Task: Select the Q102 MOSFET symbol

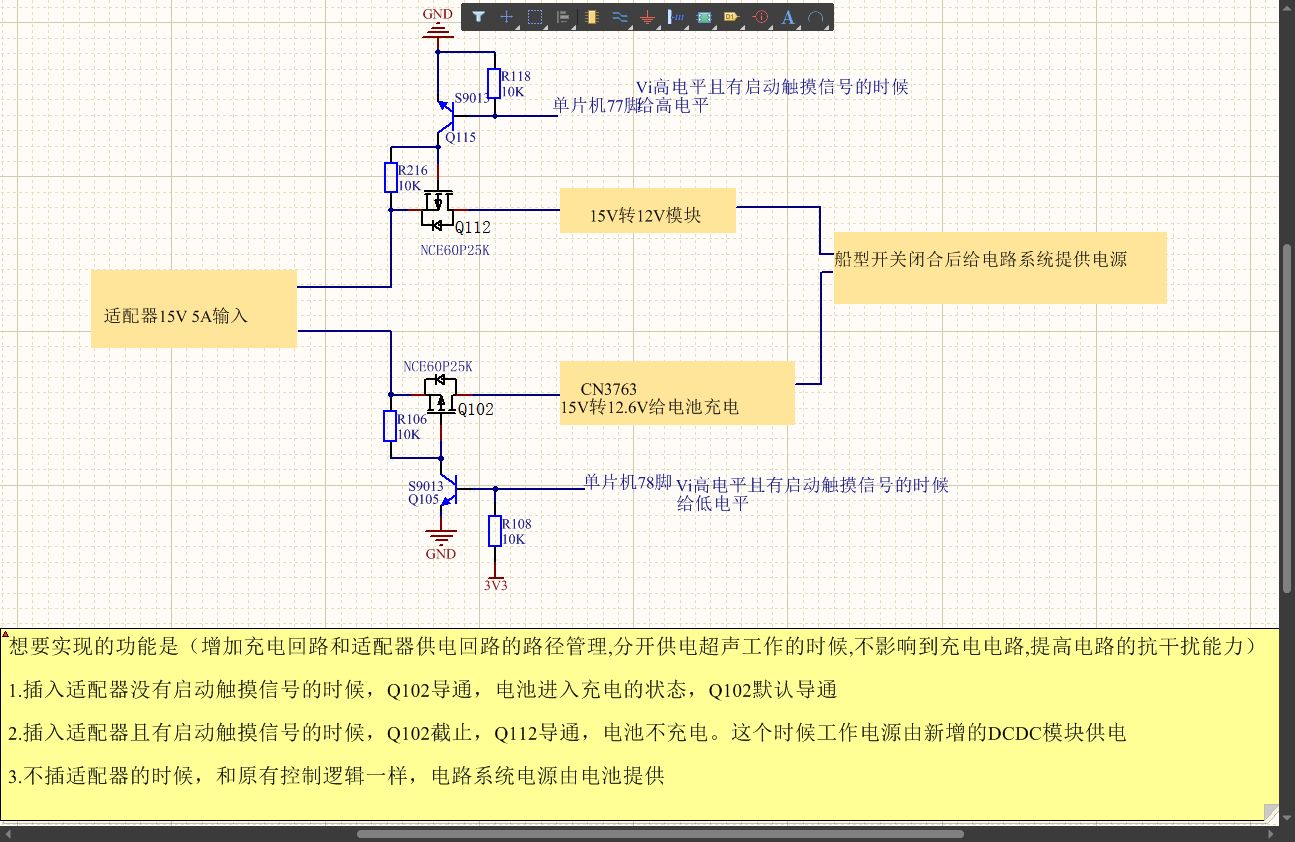Action: pyautogui.click(x=440, y=396)
